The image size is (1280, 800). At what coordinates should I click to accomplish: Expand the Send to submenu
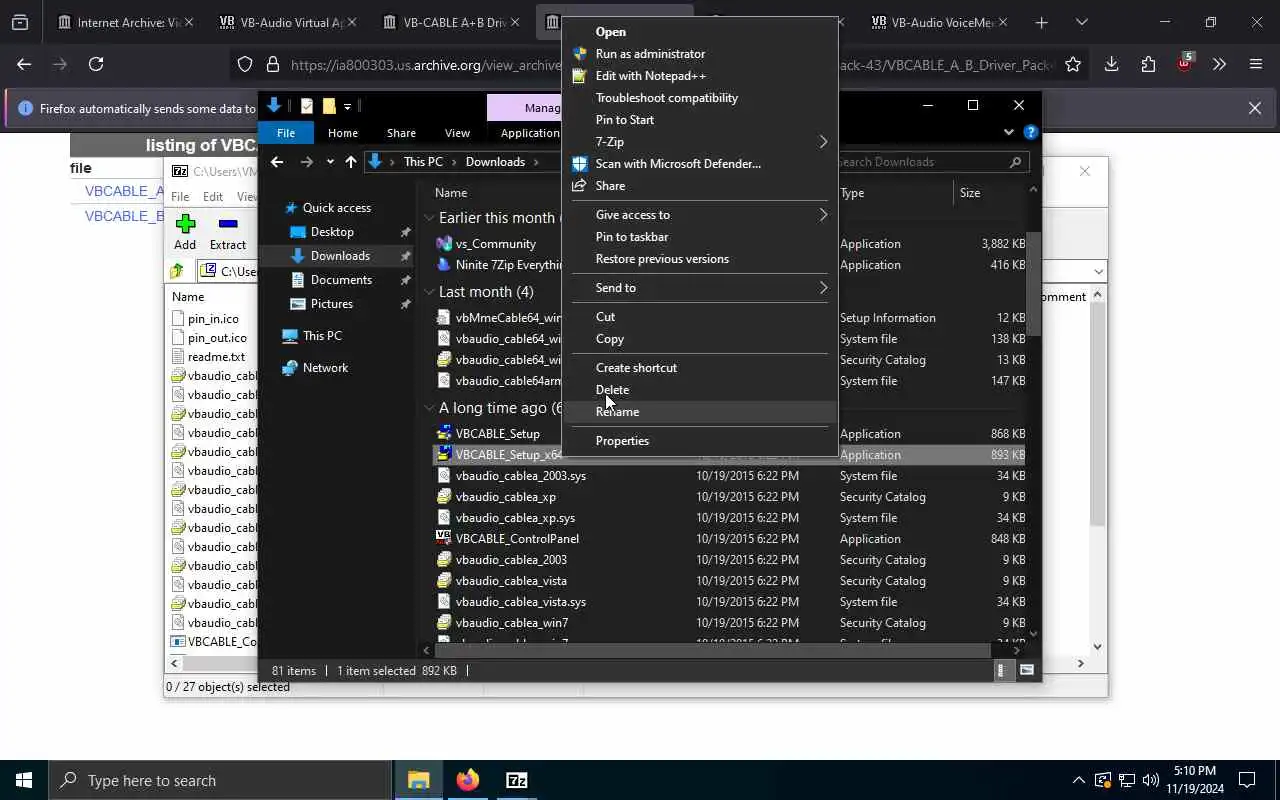click(700, 288)
